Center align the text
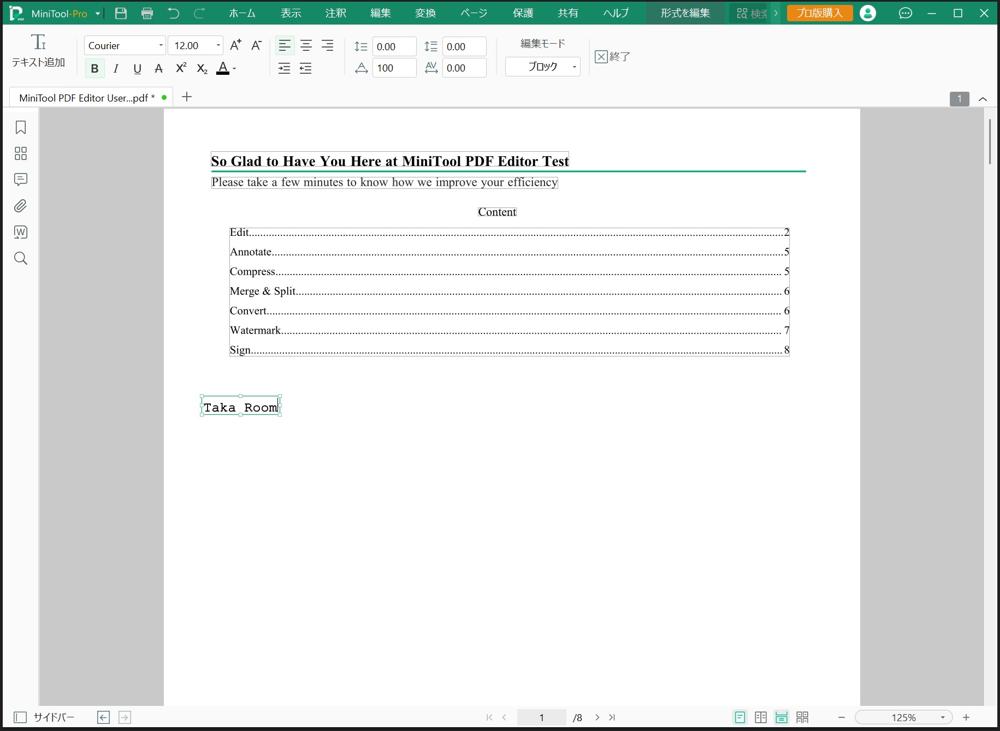 pos(306,45)
